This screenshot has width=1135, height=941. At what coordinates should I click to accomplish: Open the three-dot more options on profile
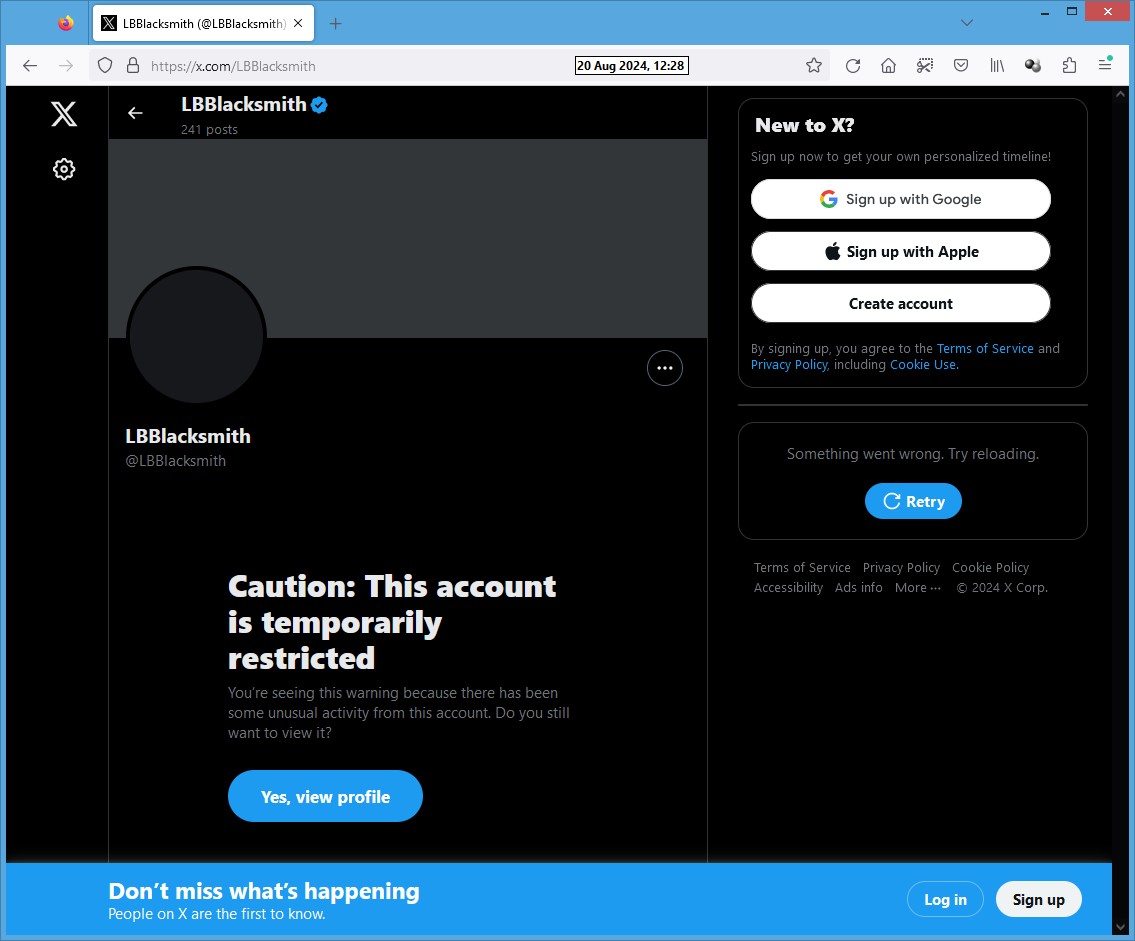664,368
